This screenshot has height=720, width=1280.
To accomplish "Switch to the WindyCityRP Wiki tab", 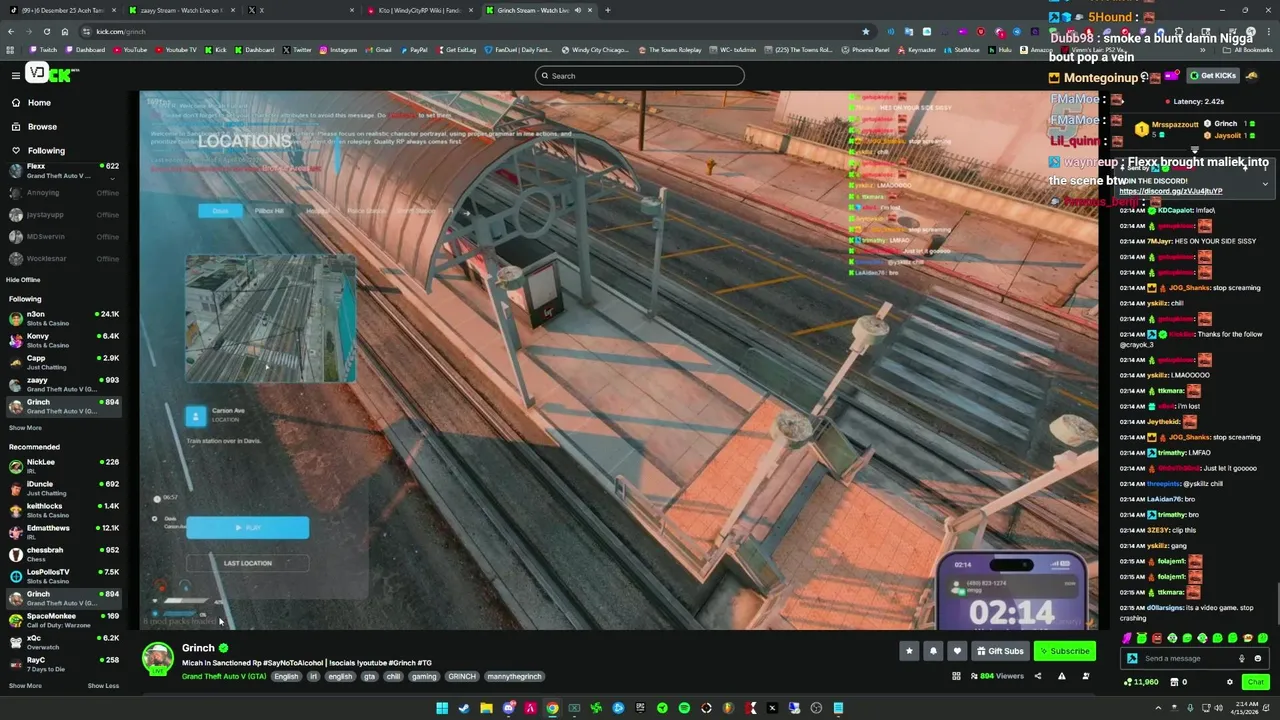I will pos(418,10).
